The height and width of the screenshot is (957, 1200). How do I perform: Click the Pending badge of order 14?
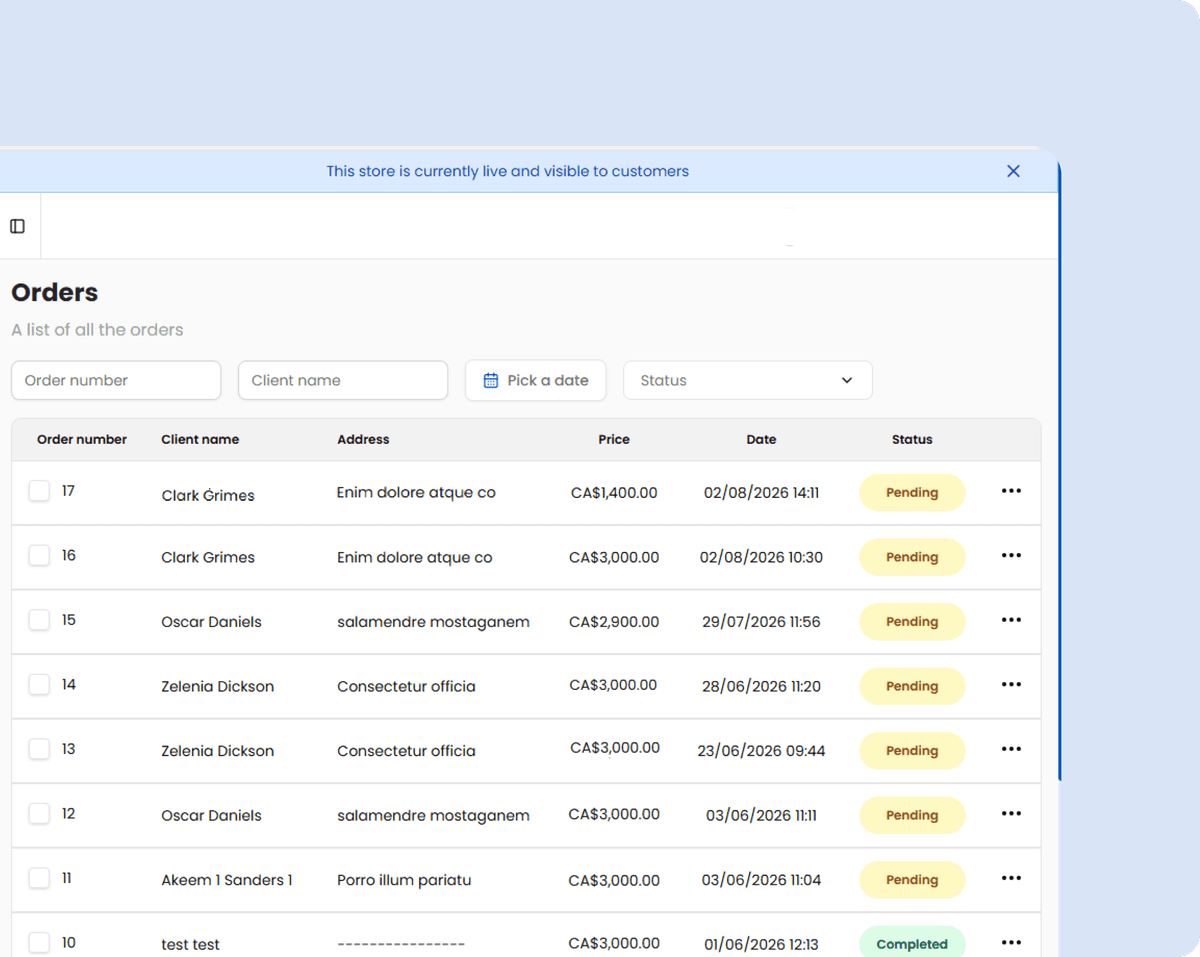[x=912, y=686]
